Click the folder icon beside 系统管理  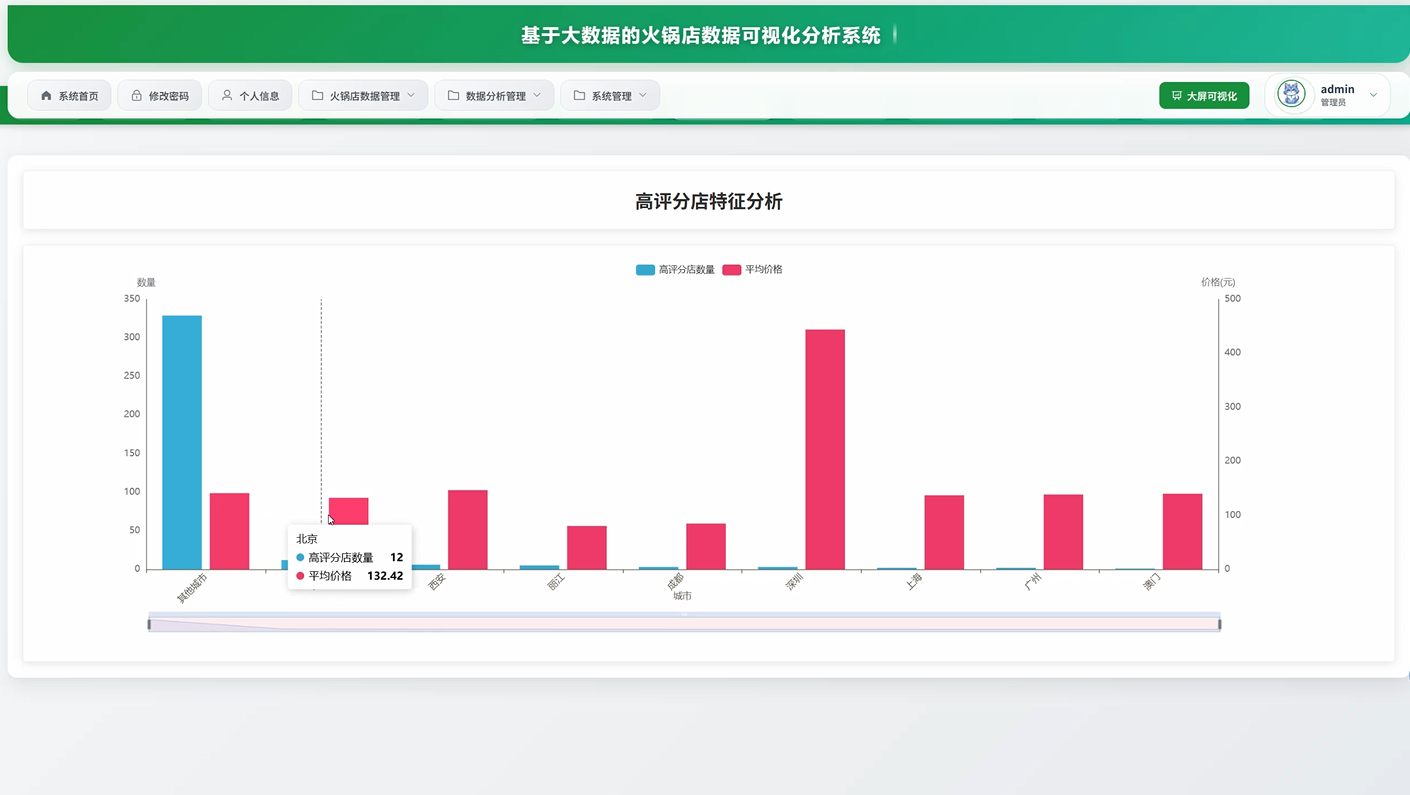[x=580, y=96]
